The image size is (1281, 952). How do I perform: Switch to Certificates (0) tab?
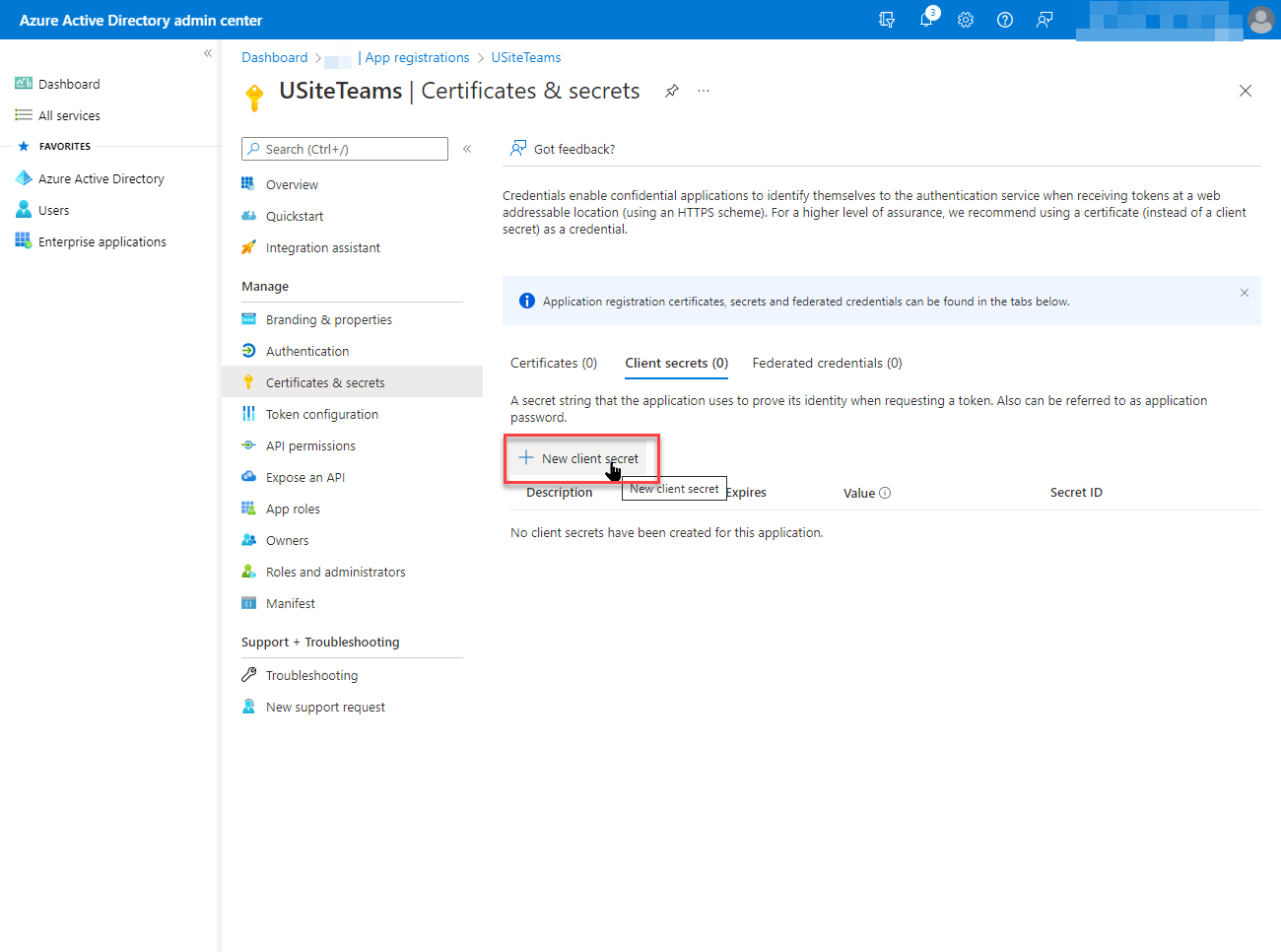pos(554,363)
